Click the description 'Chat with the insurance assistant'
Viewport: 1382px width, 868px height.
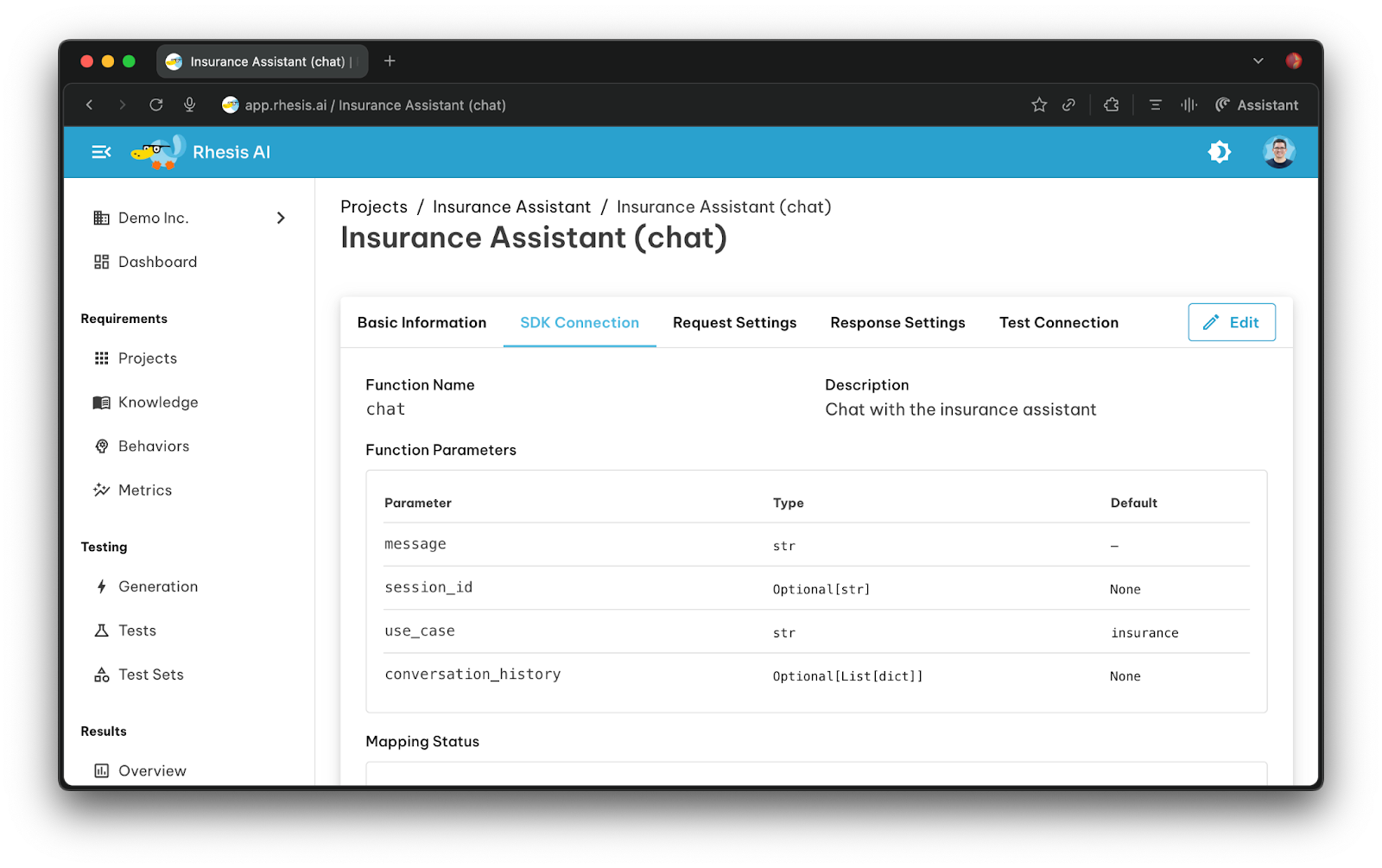point(960,409)
